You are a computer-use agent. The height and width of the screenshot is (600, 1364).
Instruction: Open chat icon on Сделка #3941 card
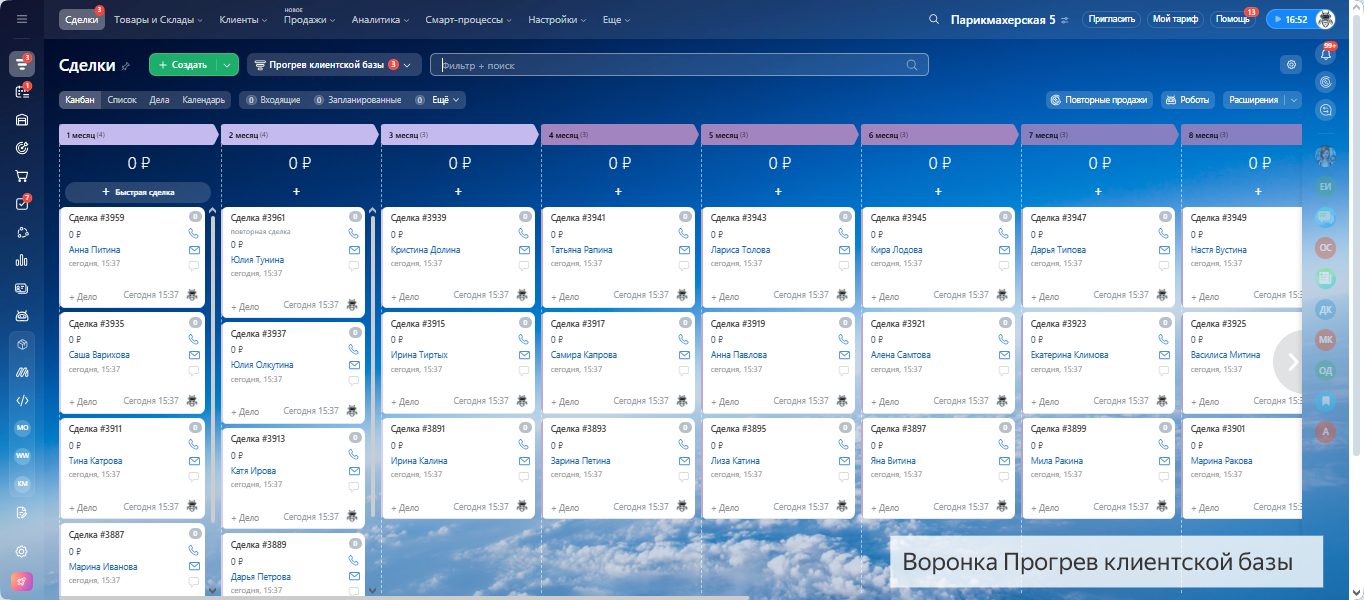[x=684, y=266]
